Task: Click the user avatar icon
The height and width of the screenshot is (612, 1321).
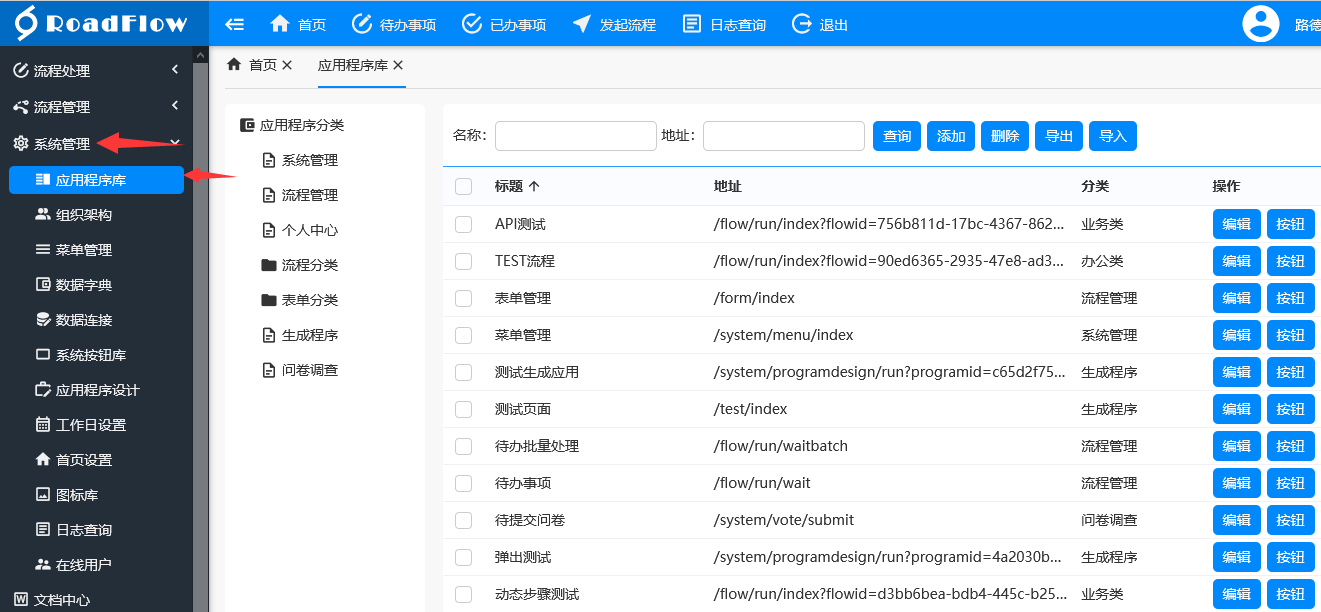Action: (1261, 24)
